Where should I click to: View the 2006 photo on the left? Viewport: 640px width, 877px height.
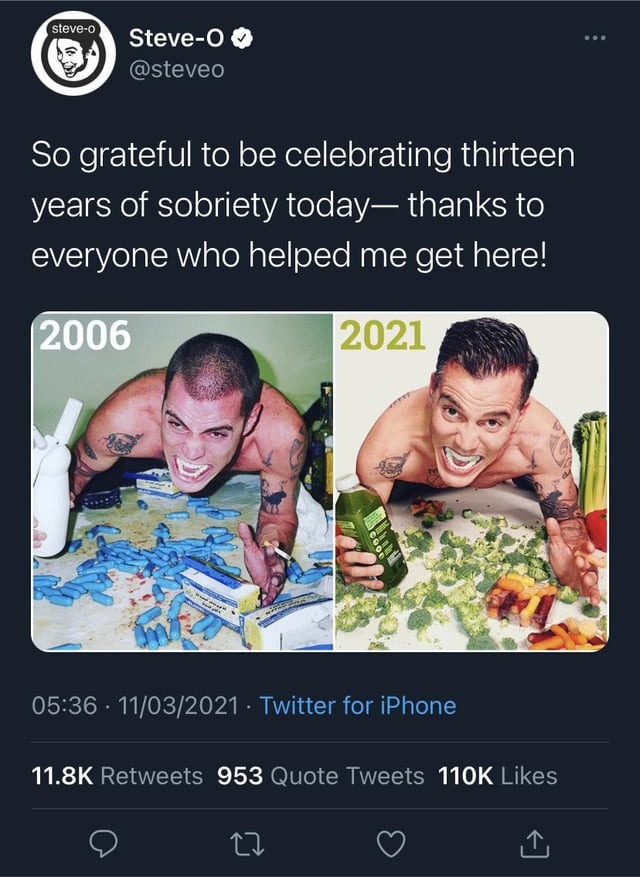(x=182, y=481)
